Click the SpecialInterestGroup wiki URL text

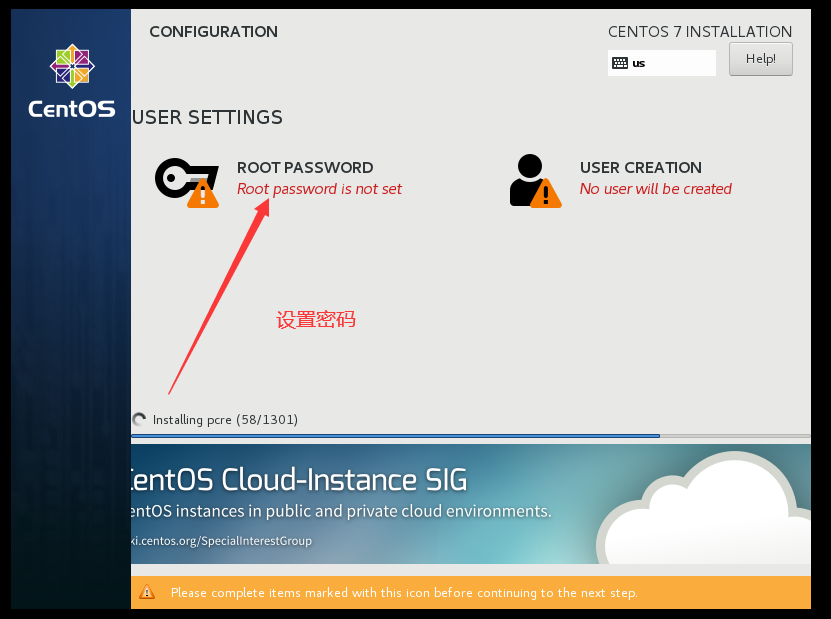[222, 541]
